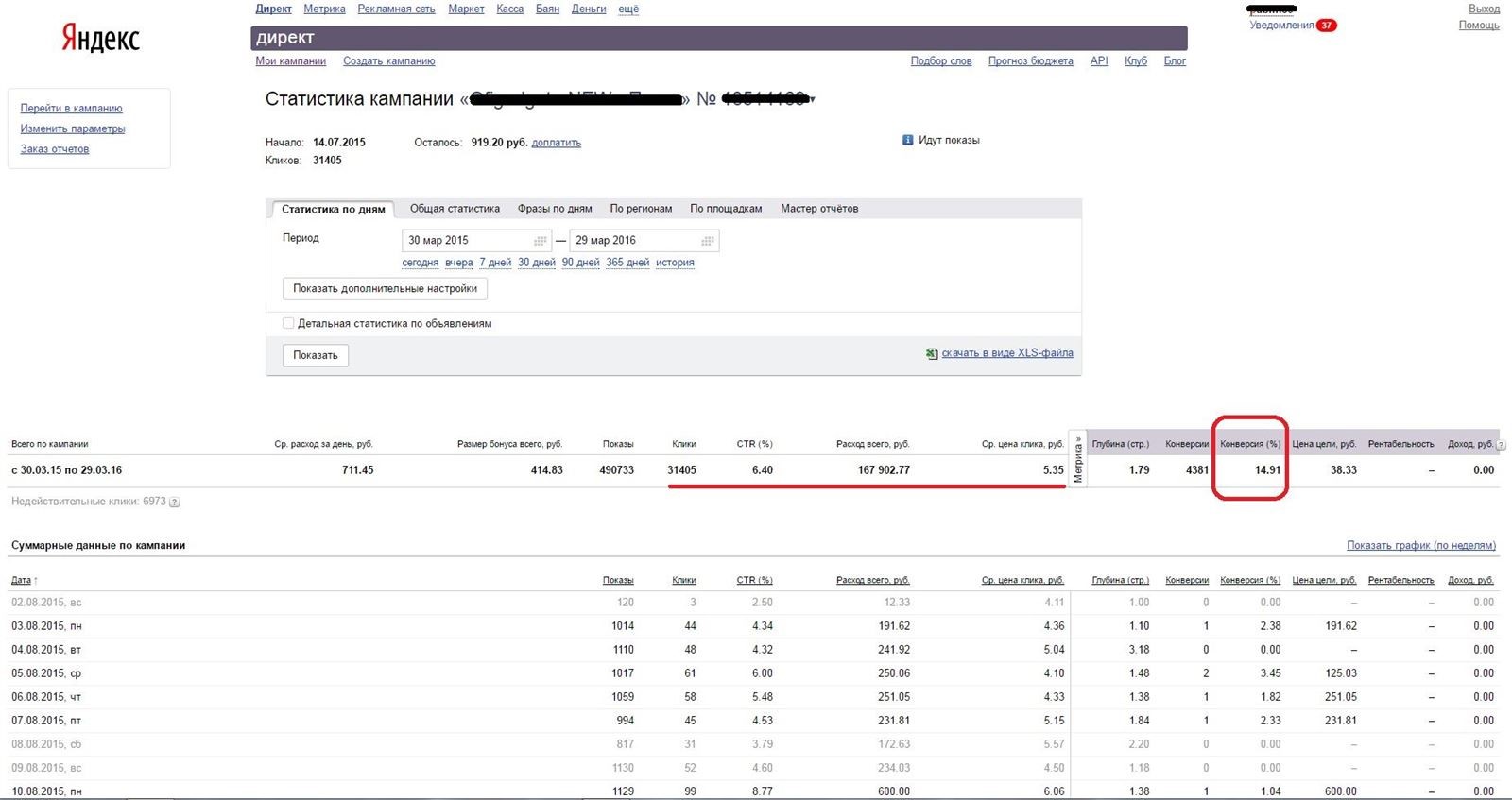The width and height of the screenshot is (1512, 800).
Task: Open the Прогноз бюджета link
Action: click(1030, 61)
